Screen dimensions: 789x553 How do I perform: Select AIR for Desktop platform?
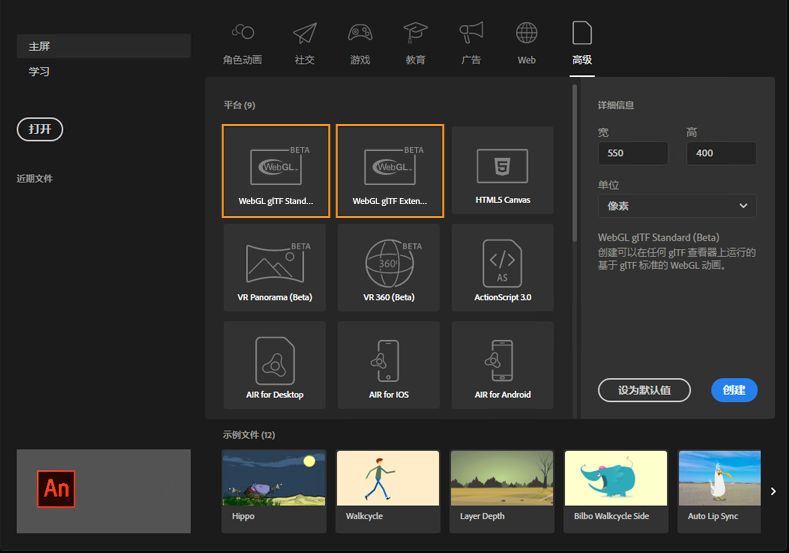point(275,365)
